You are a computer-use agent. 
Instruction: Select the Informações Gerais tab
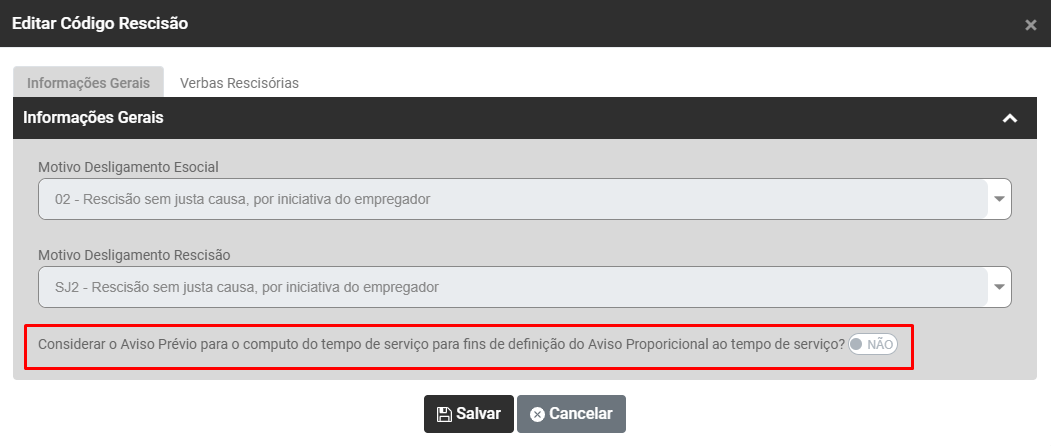tap(88, 83)
